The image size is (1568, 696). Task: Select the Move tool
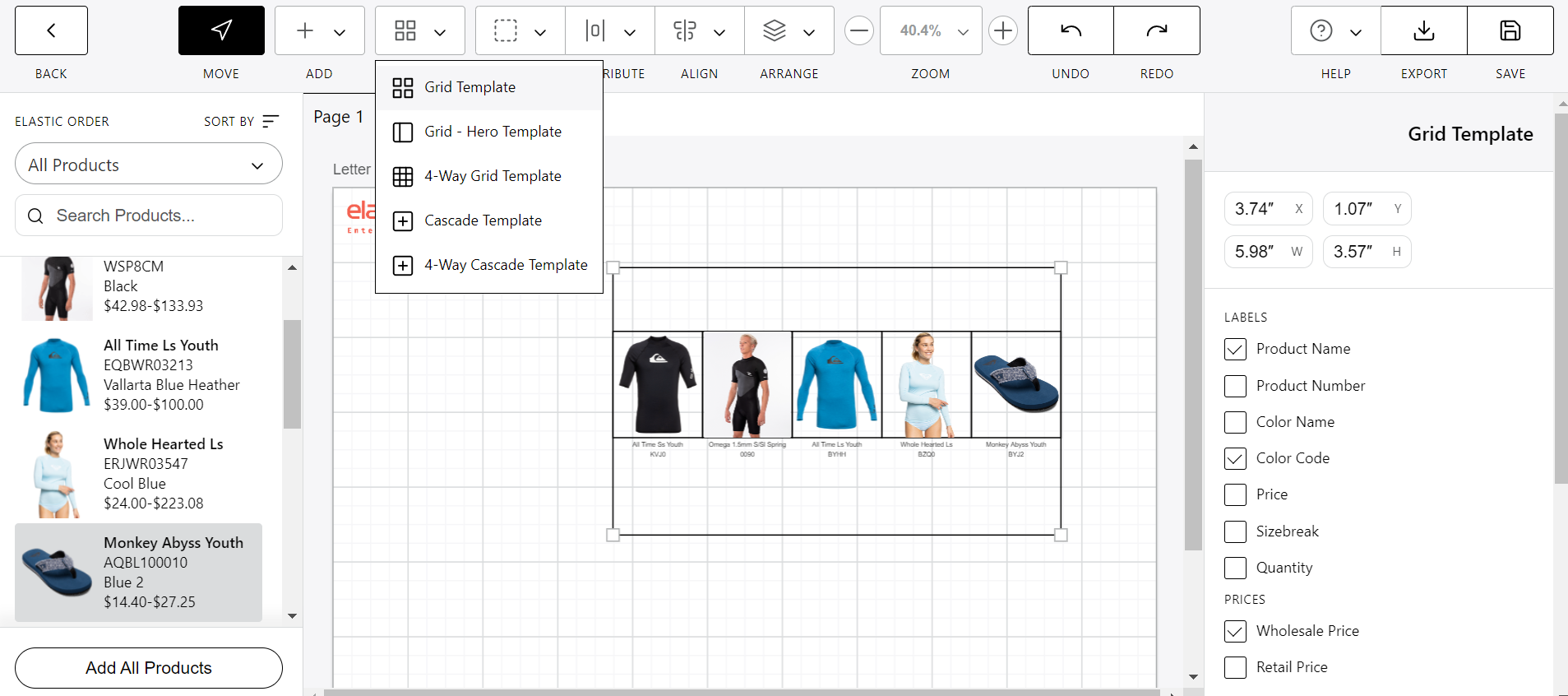tap(221, 31)
